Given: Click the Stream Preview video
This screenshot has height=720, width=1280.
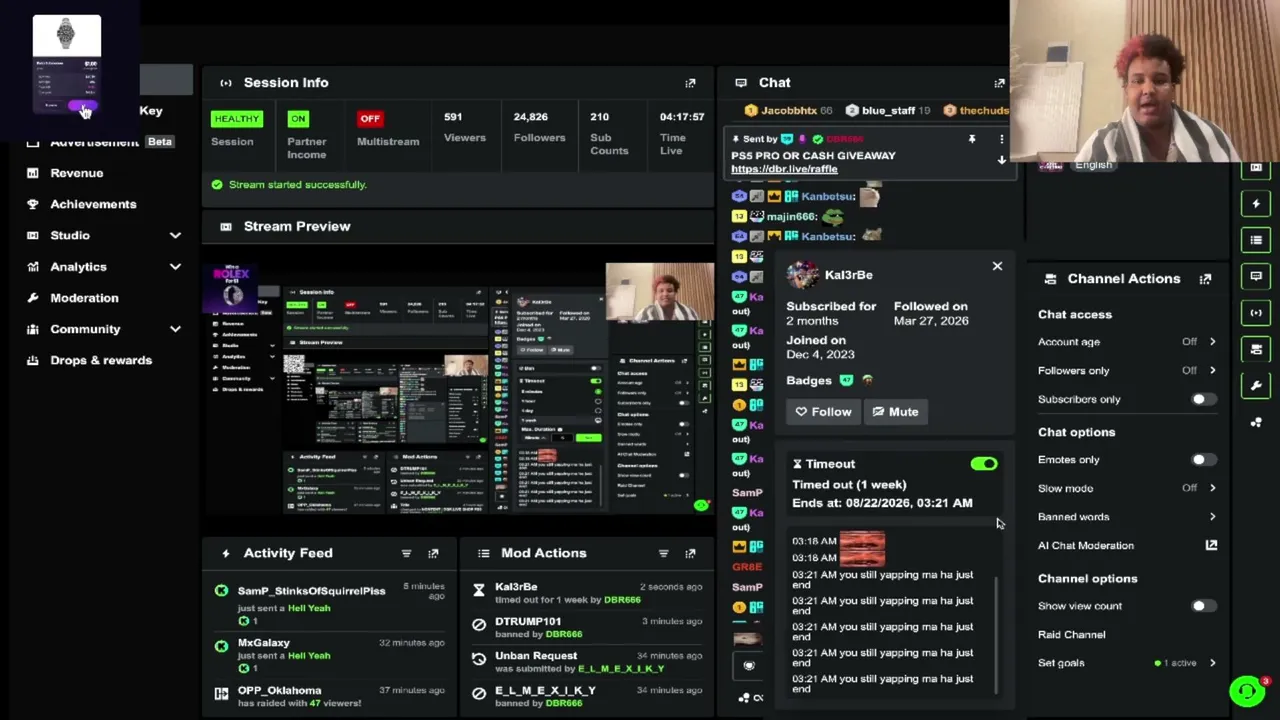Looking at the screenshot, I should click(x=459, y=388).
